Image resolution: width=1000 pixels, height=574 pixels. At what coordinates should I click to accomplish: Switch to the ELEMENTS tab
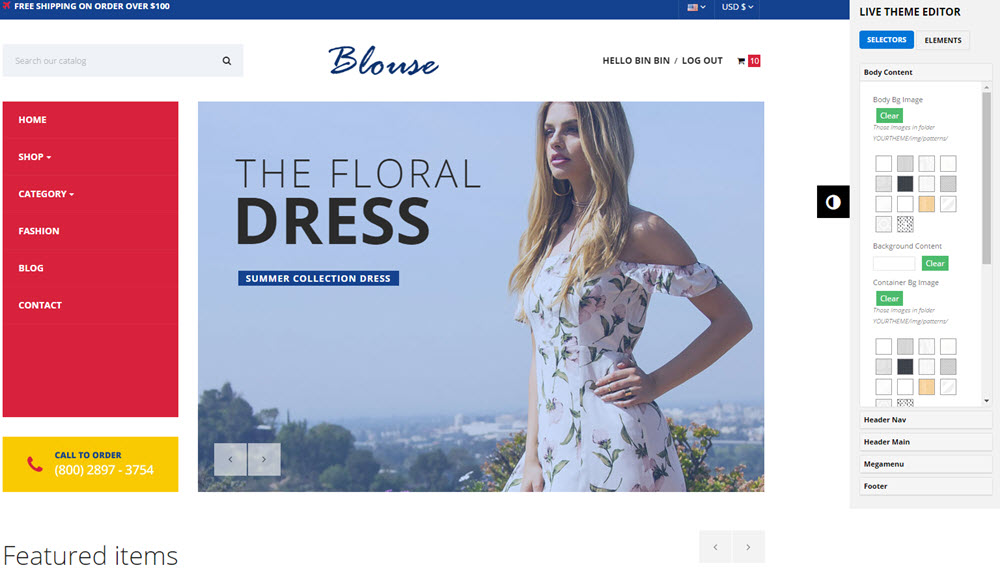[943, 40]
